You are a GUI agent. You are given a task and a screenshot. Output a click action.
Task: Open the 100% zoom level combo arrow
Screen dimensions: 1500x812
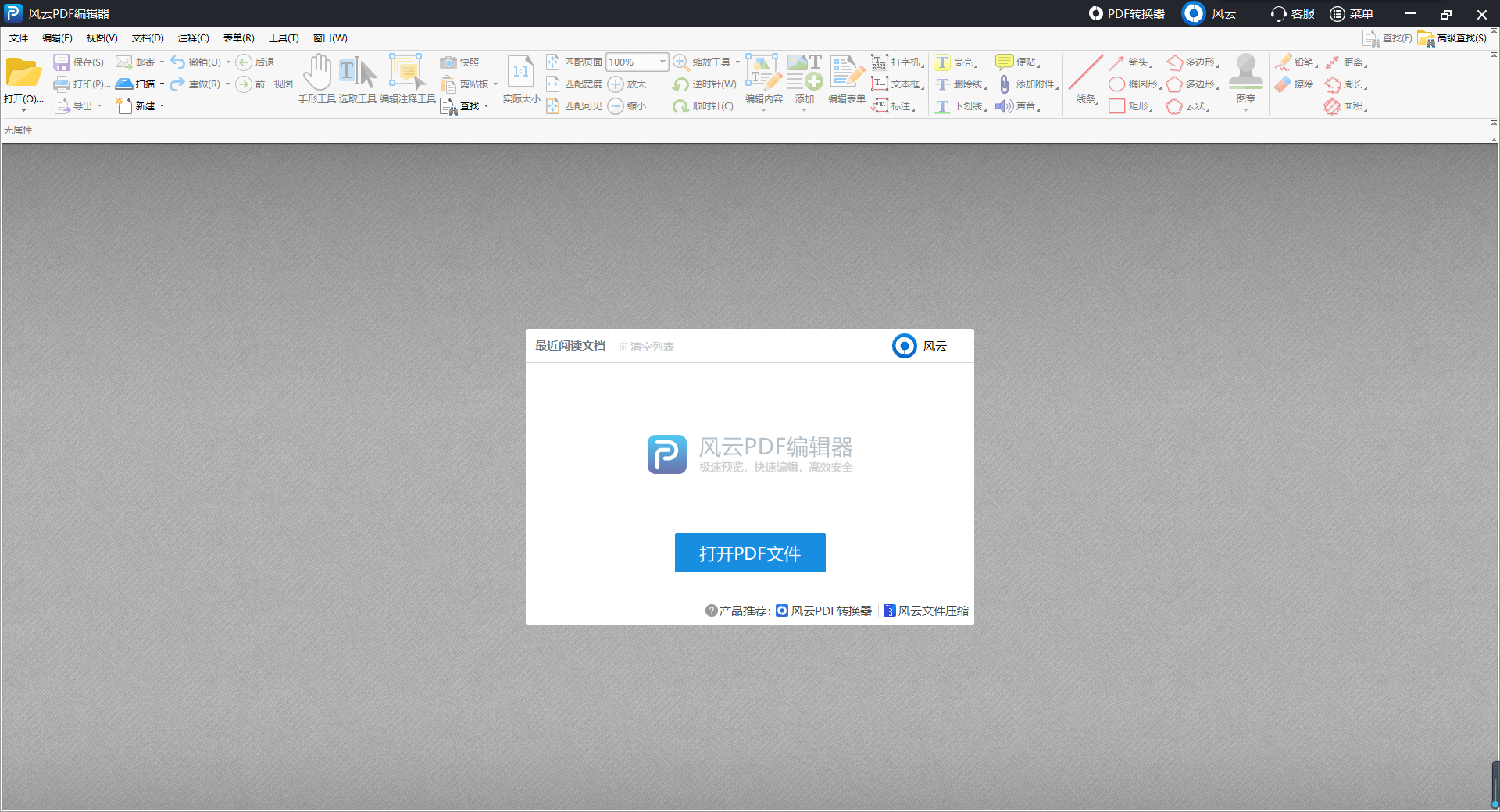[662, 62]
